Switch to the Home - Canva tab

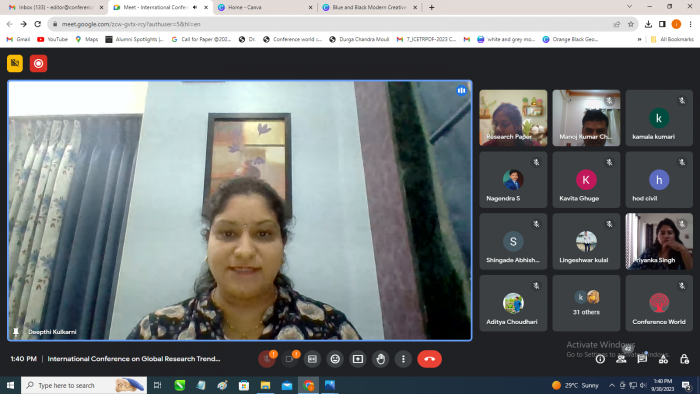pyautogui.click(x=265, y=7)
